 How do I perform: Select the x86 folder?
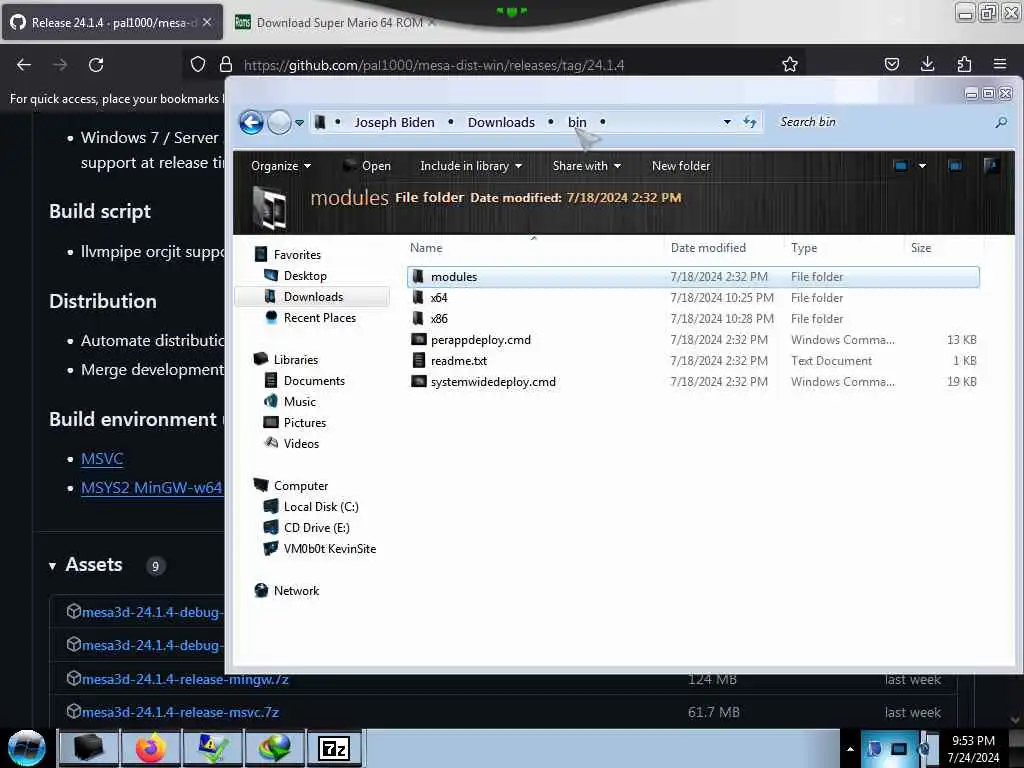tap(438, 319)
